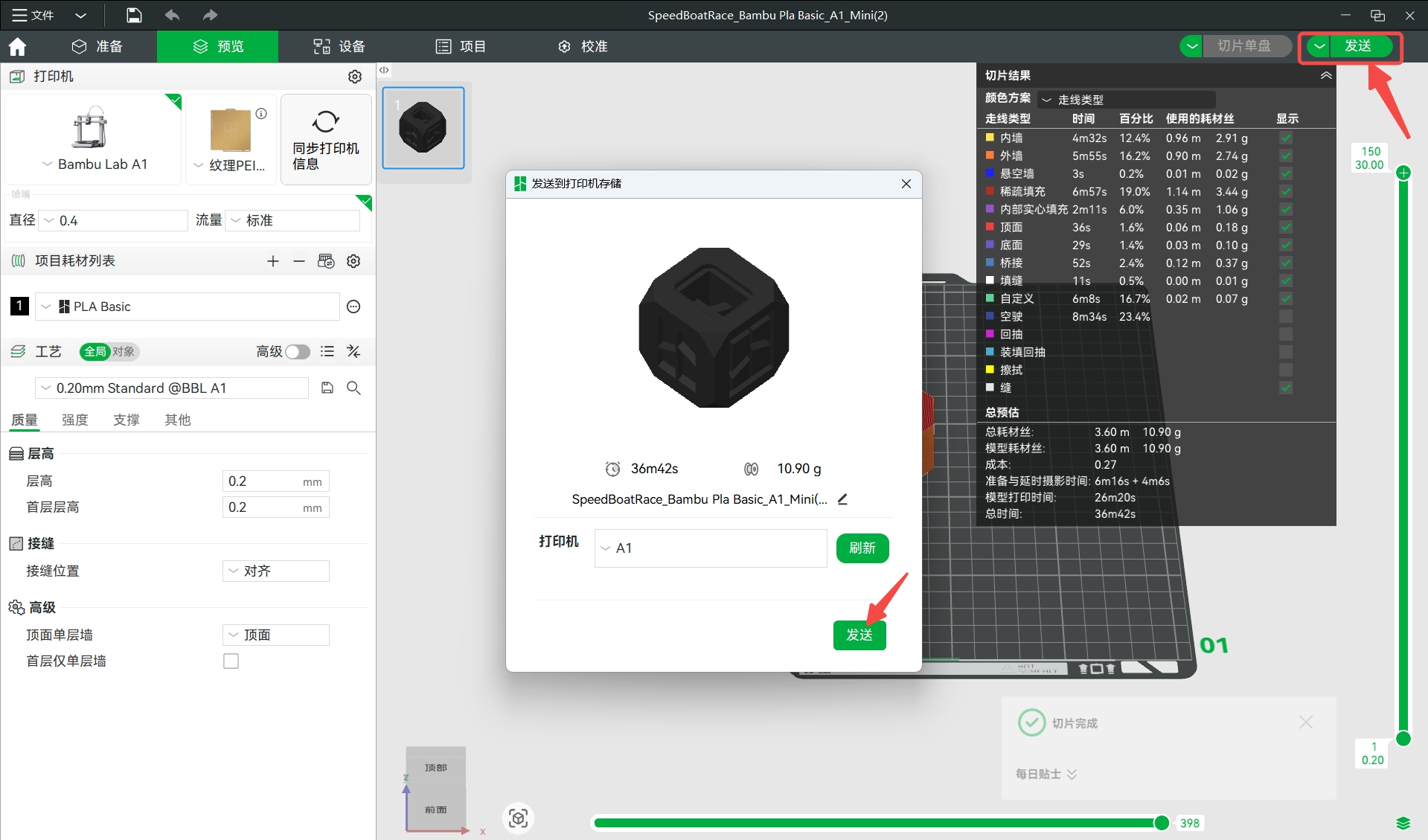Open PLA Basic filament dropdown
Viewport: 1428px width, 840px height.
(188, 307)
